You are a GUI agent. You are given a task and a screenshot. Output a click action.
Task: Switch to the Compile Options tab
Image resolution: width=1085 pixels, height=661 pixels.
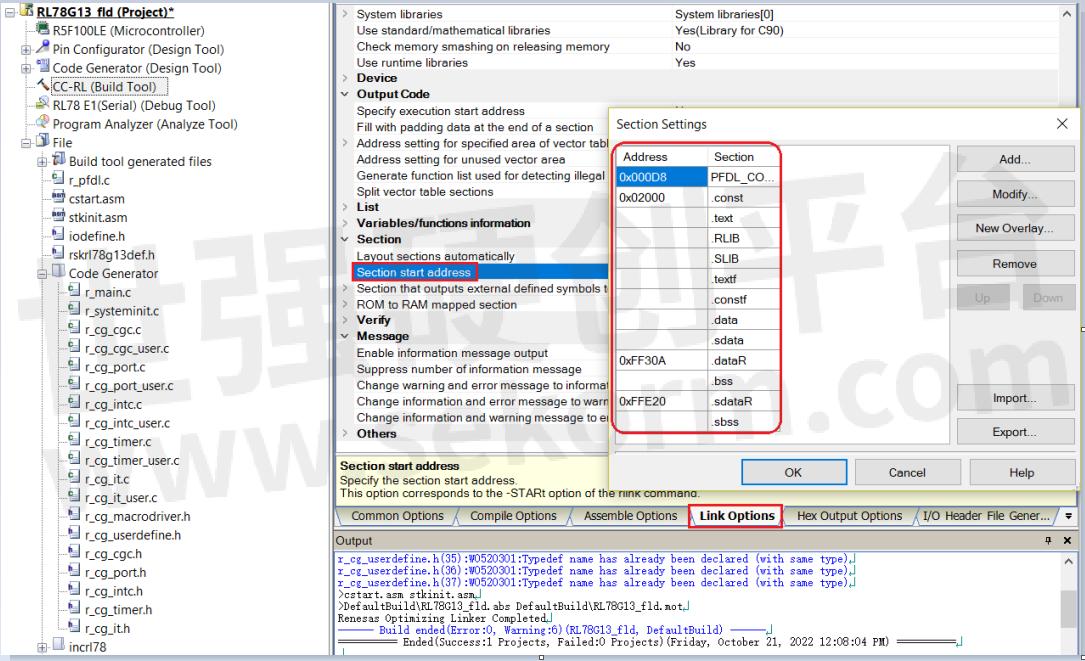click(513, 516)
